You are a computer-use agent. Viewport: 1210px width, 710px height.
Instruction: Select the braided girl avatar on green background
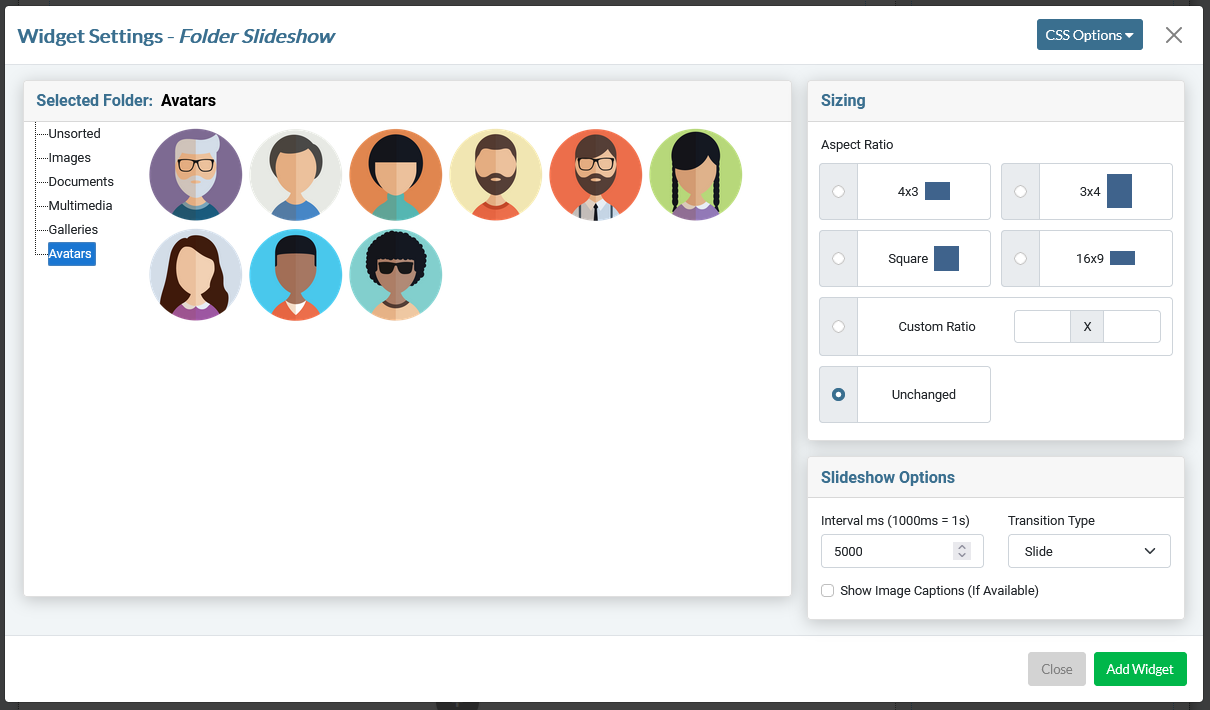coord(696,175)
